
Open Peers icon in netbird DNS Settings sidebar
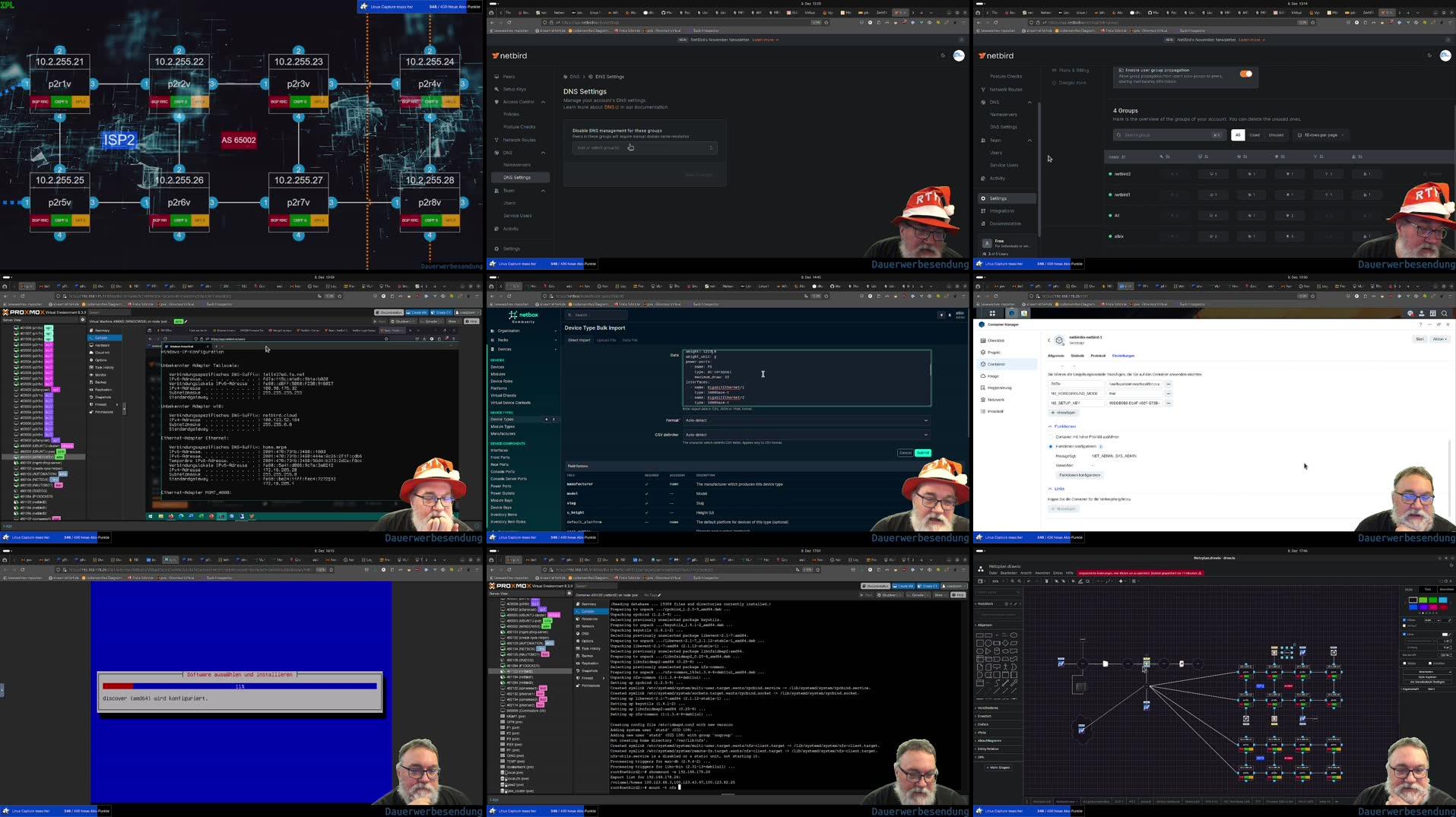point(496,77)
